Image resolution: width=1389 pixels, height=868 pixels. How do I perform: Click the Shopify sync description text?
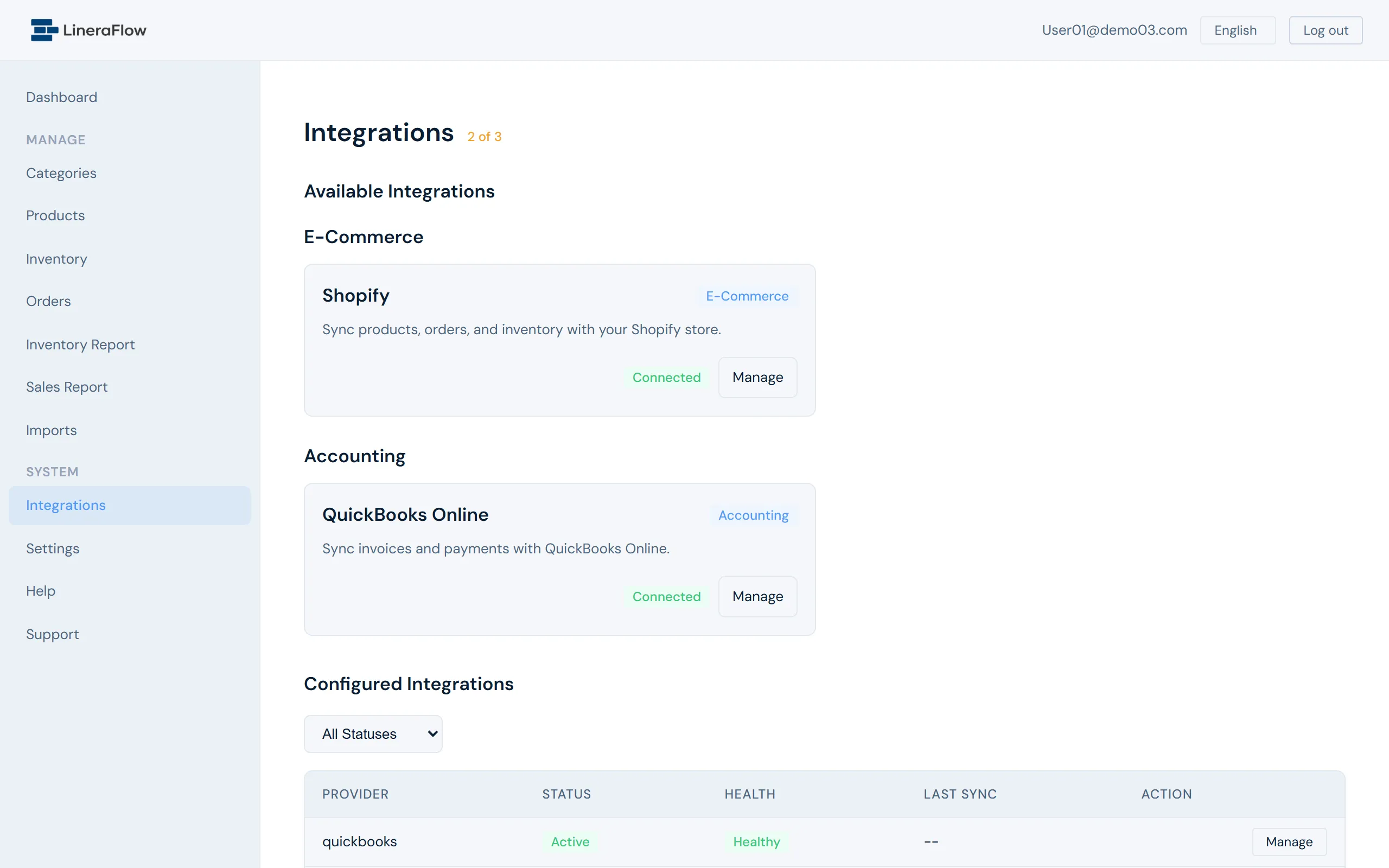point(521,329)
